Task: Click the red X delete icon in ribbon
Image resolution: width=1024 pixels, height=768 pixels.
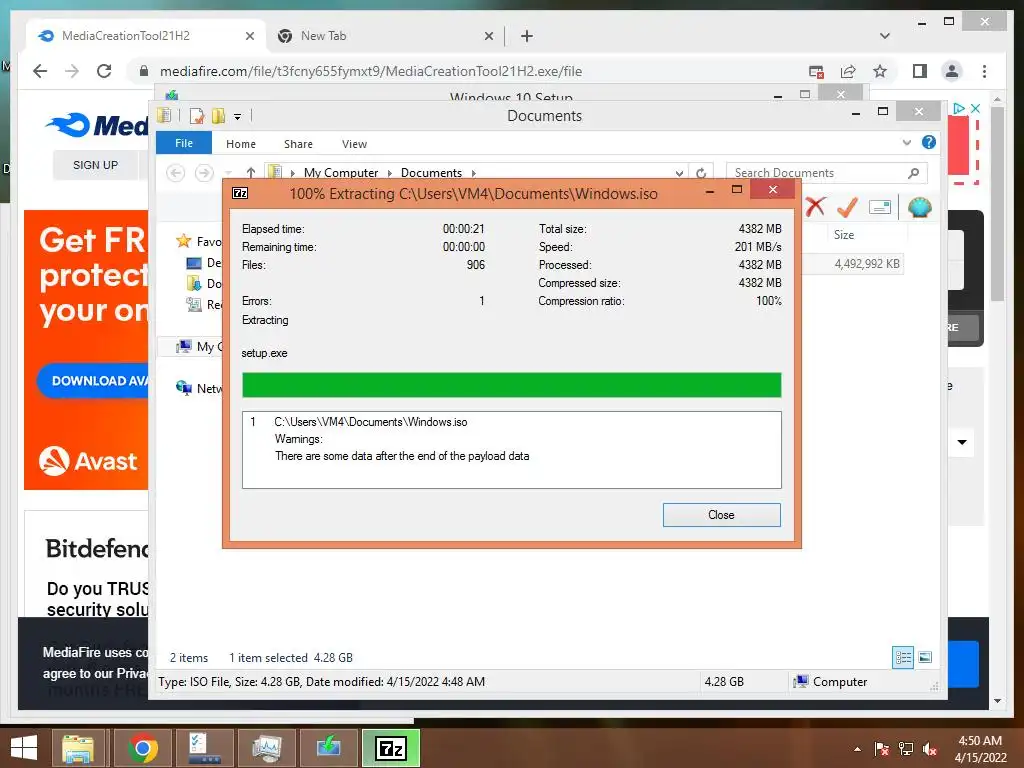Action: tap(815, 207)
